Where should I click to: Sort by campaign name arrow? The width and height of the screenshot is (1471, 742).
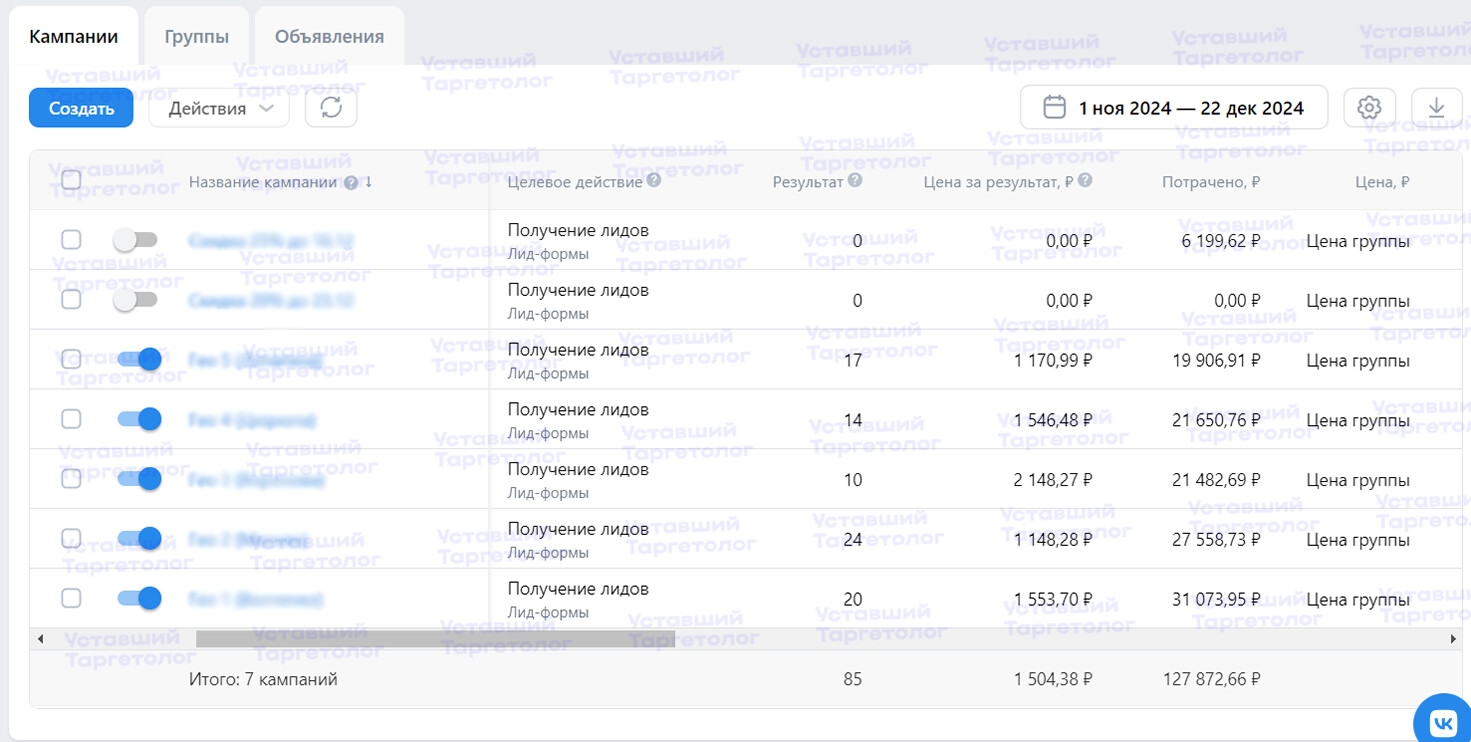[x=369, y=182]
